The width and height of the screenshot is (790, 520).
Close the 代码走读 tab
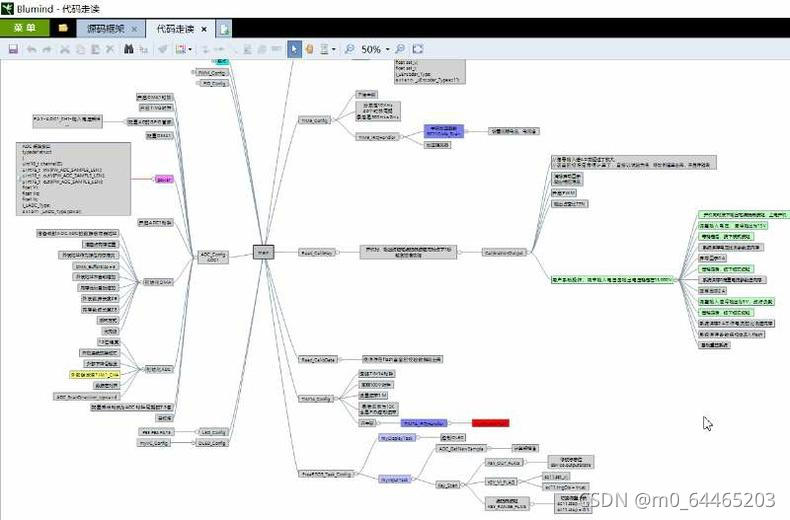pyautogui.click(x=204, y=29)
